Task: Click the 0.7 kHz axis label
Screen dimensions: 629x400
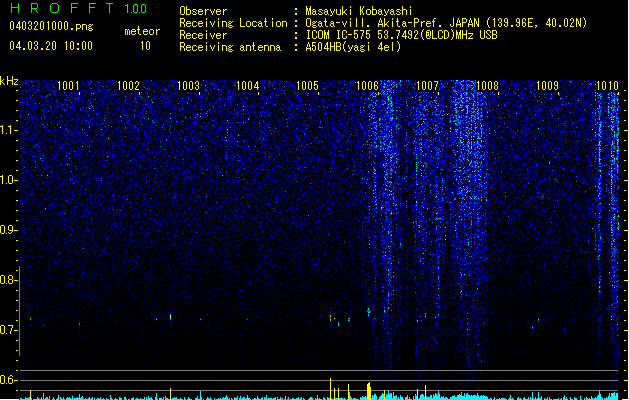Action: (x=9, y=330)
